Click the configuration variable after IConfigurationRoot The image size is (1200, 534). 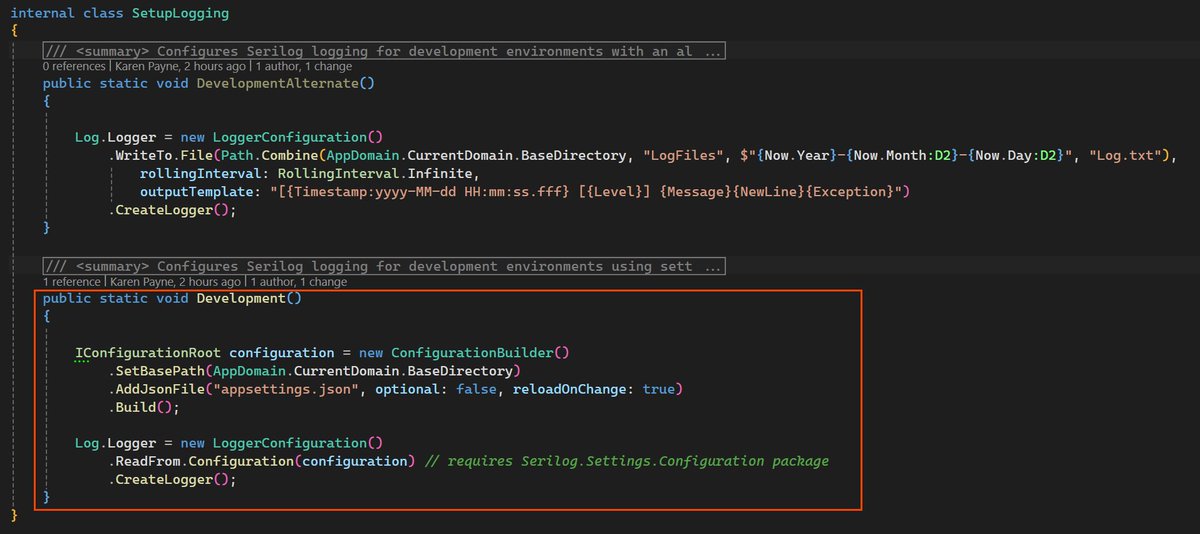[282, 353]
